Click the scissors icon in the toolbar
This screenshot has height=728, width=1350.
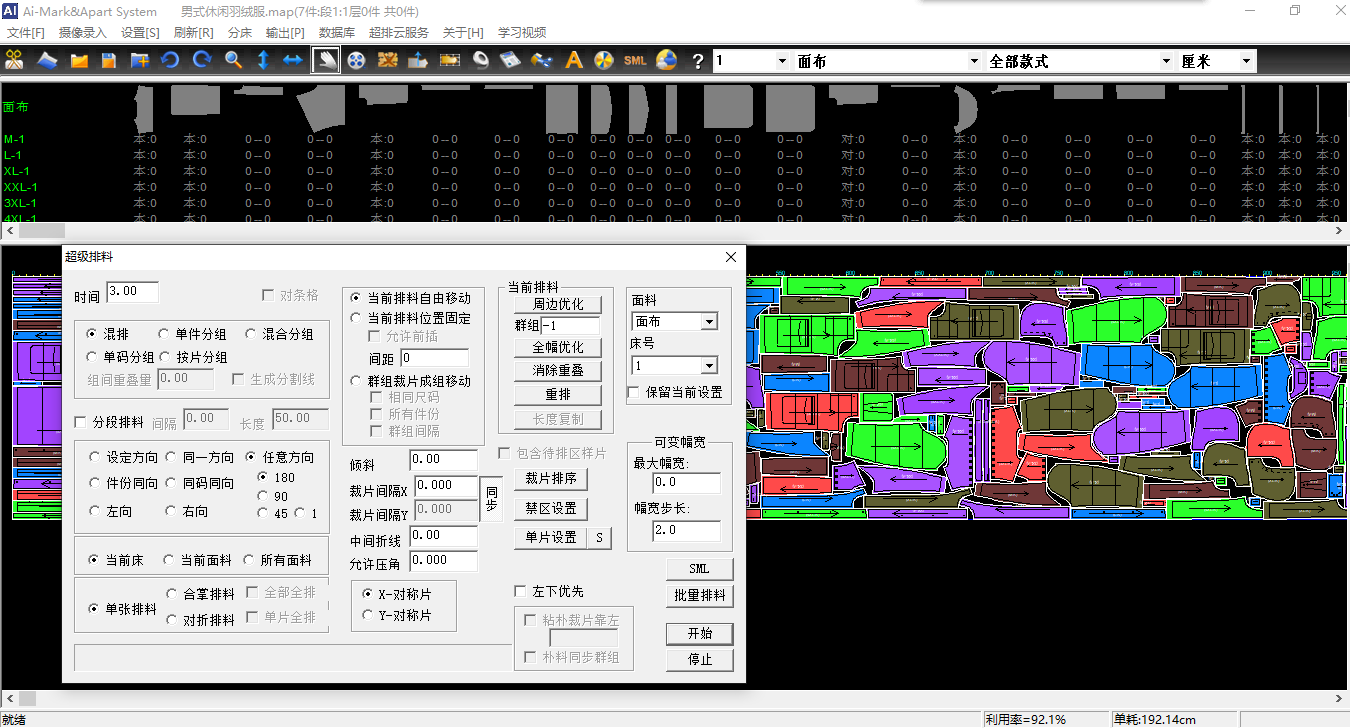14,60
